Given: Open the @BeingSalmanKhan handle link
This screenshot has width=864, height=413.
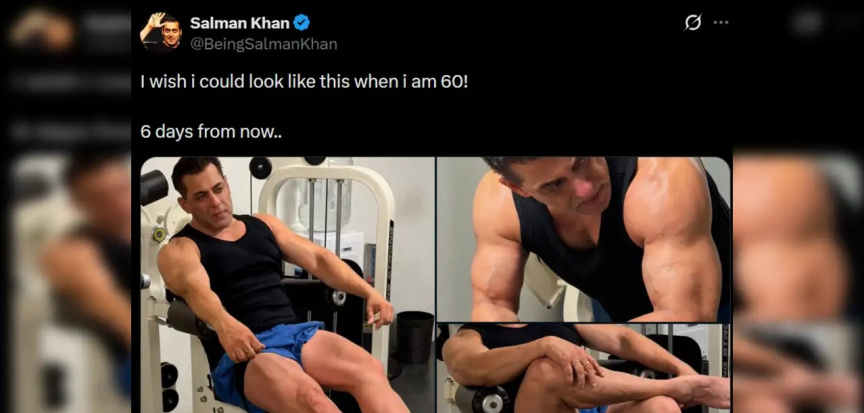Looking at the screenshot, I should coord(263,44).
